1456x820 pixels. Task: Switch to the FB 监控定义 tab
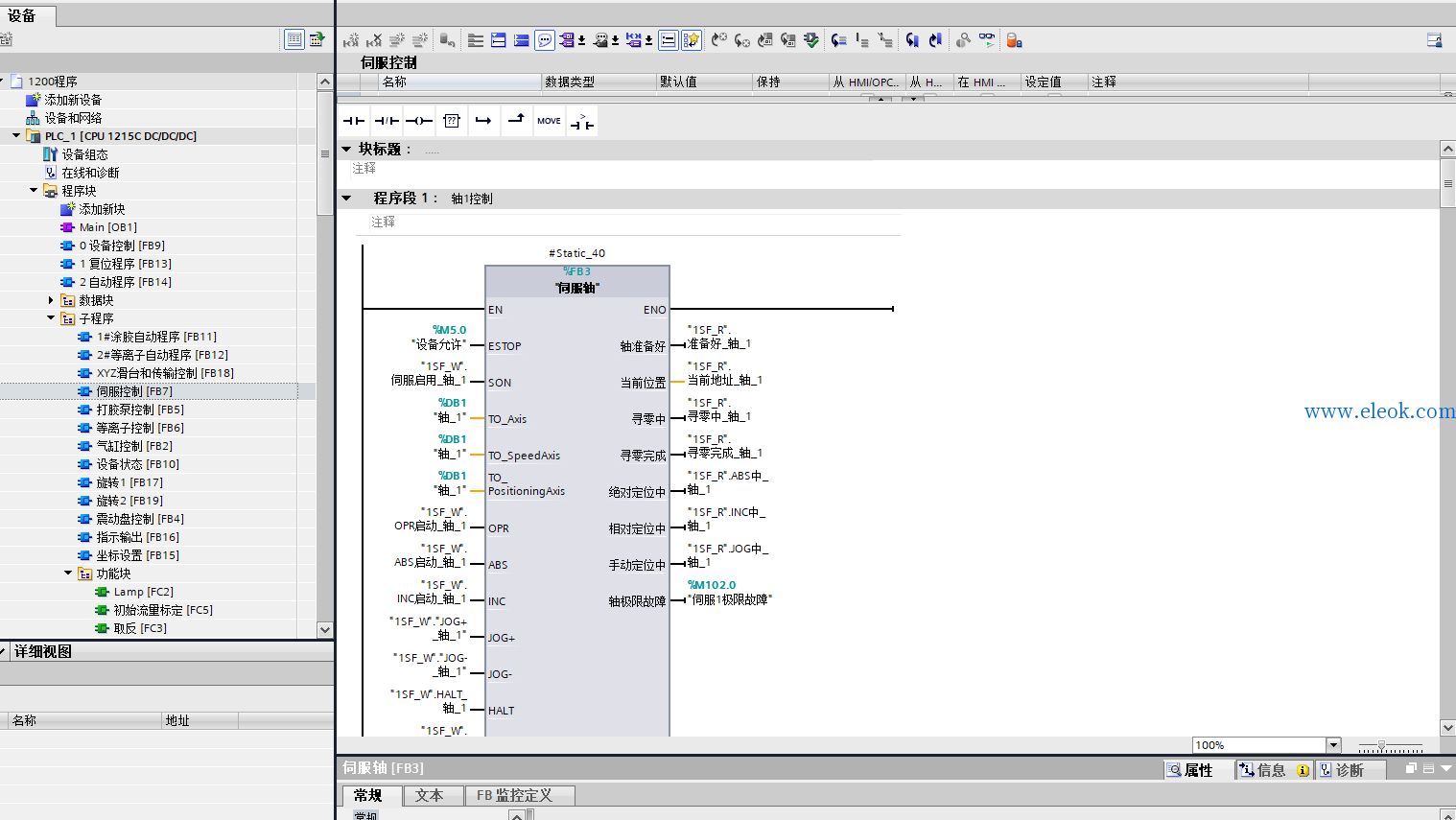520,795
